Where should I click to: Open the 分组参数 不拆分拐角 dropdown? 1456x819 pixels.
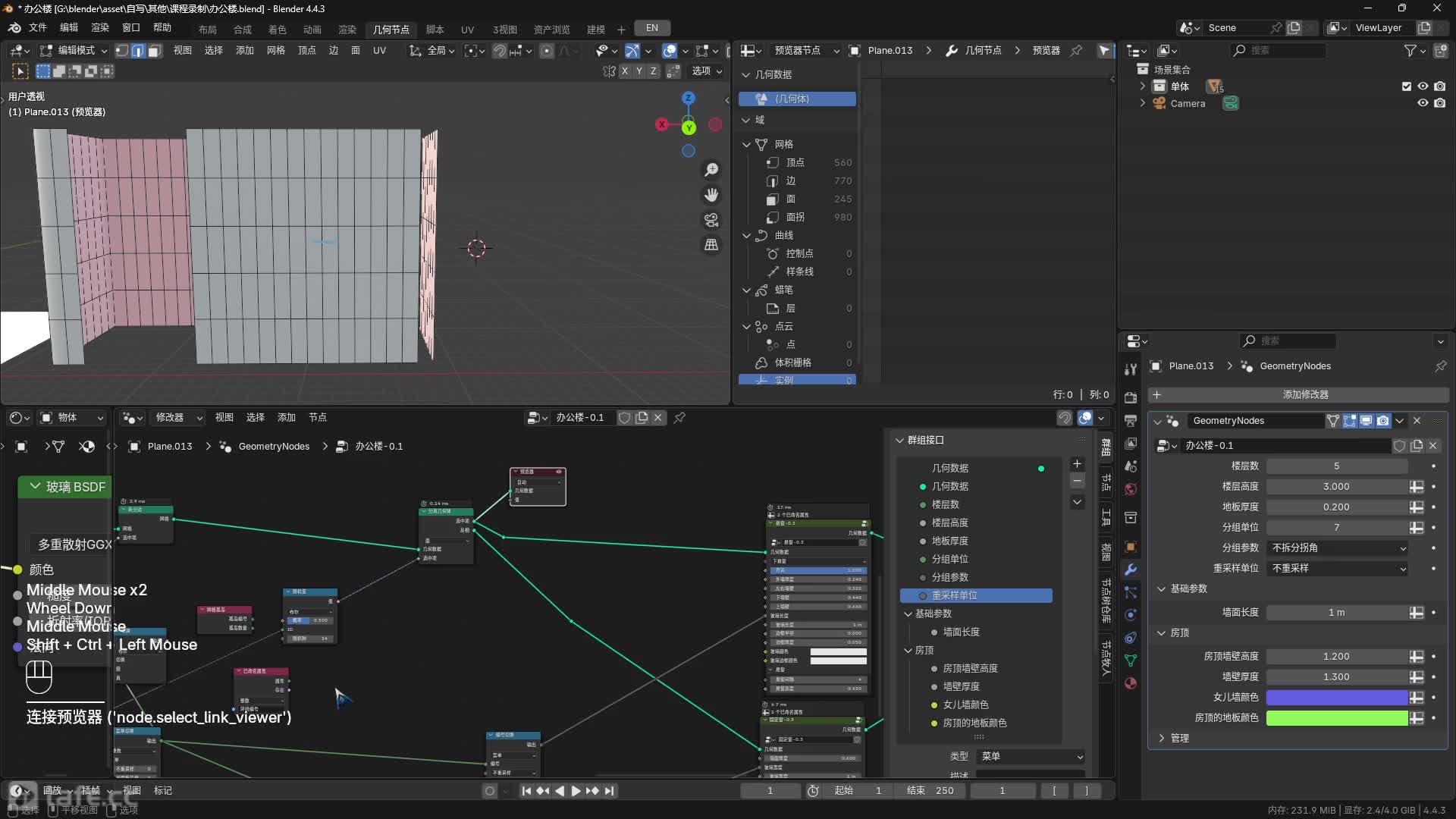1338,548
